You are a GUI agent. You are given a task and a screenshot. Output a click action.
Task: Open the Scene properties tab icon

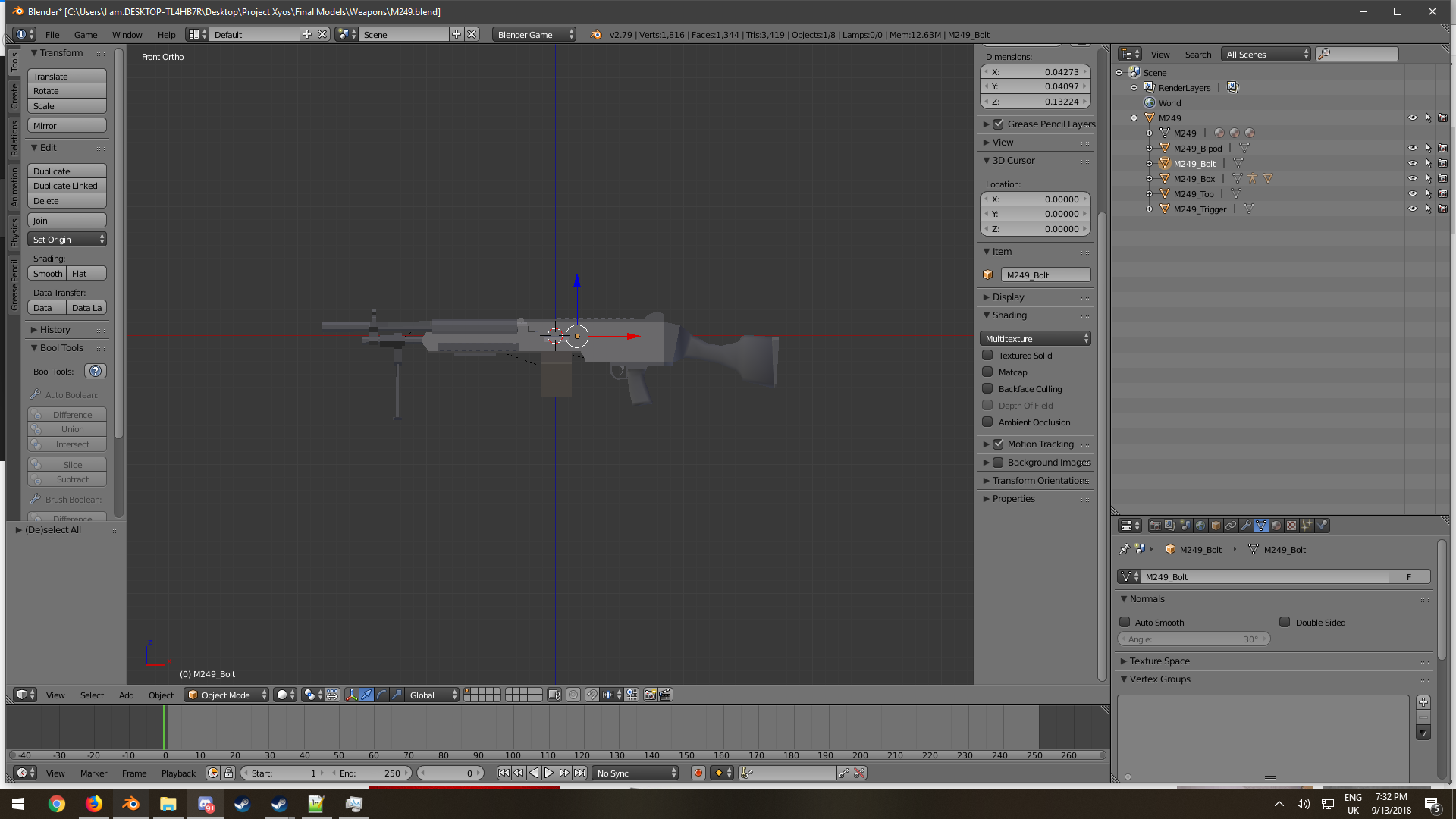1185,526
